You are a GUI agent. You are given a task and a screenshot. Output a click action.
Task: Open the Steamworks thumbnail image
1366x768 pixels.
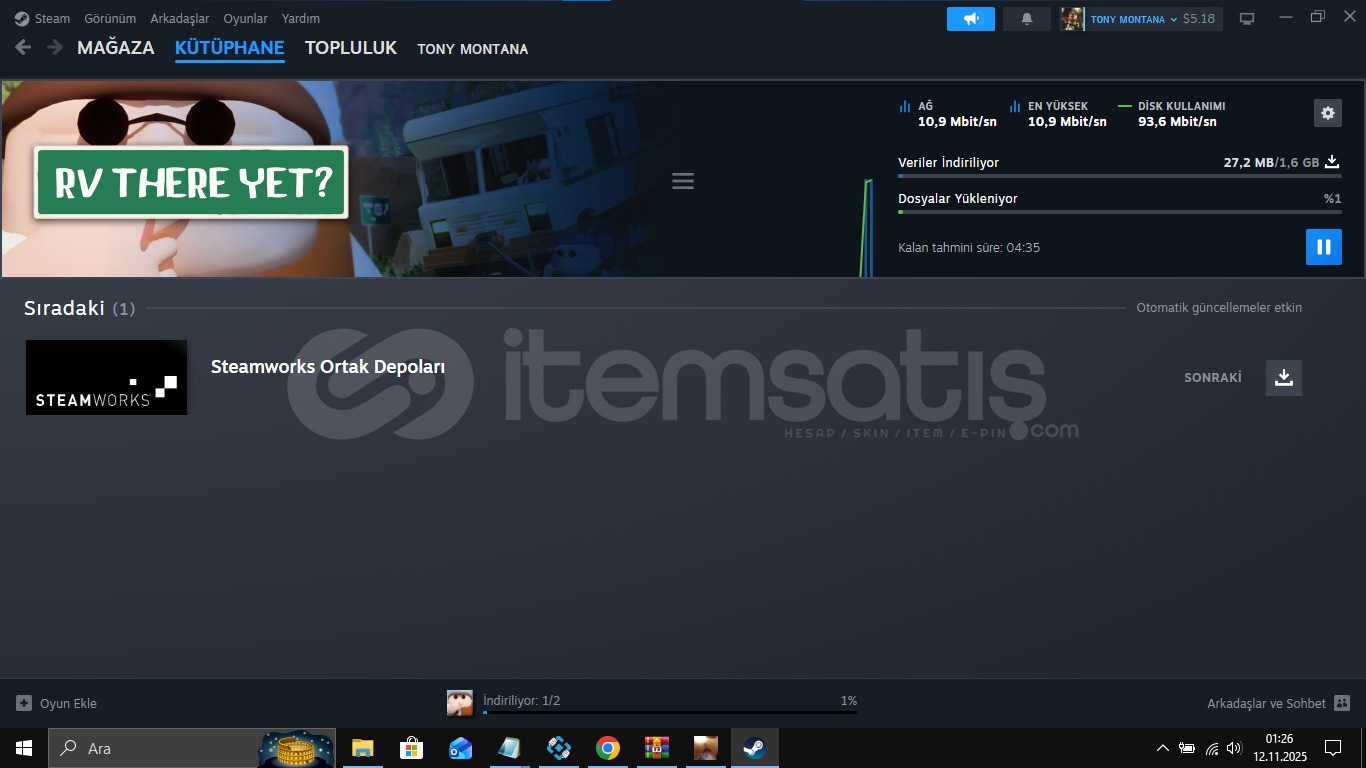click(106, 378)
